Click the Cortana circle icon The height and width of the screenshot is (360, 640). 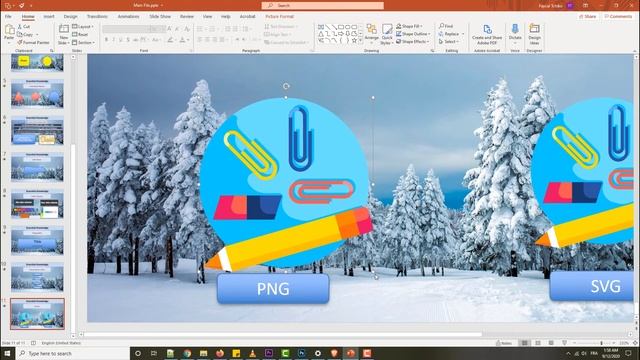coord(138,353)
